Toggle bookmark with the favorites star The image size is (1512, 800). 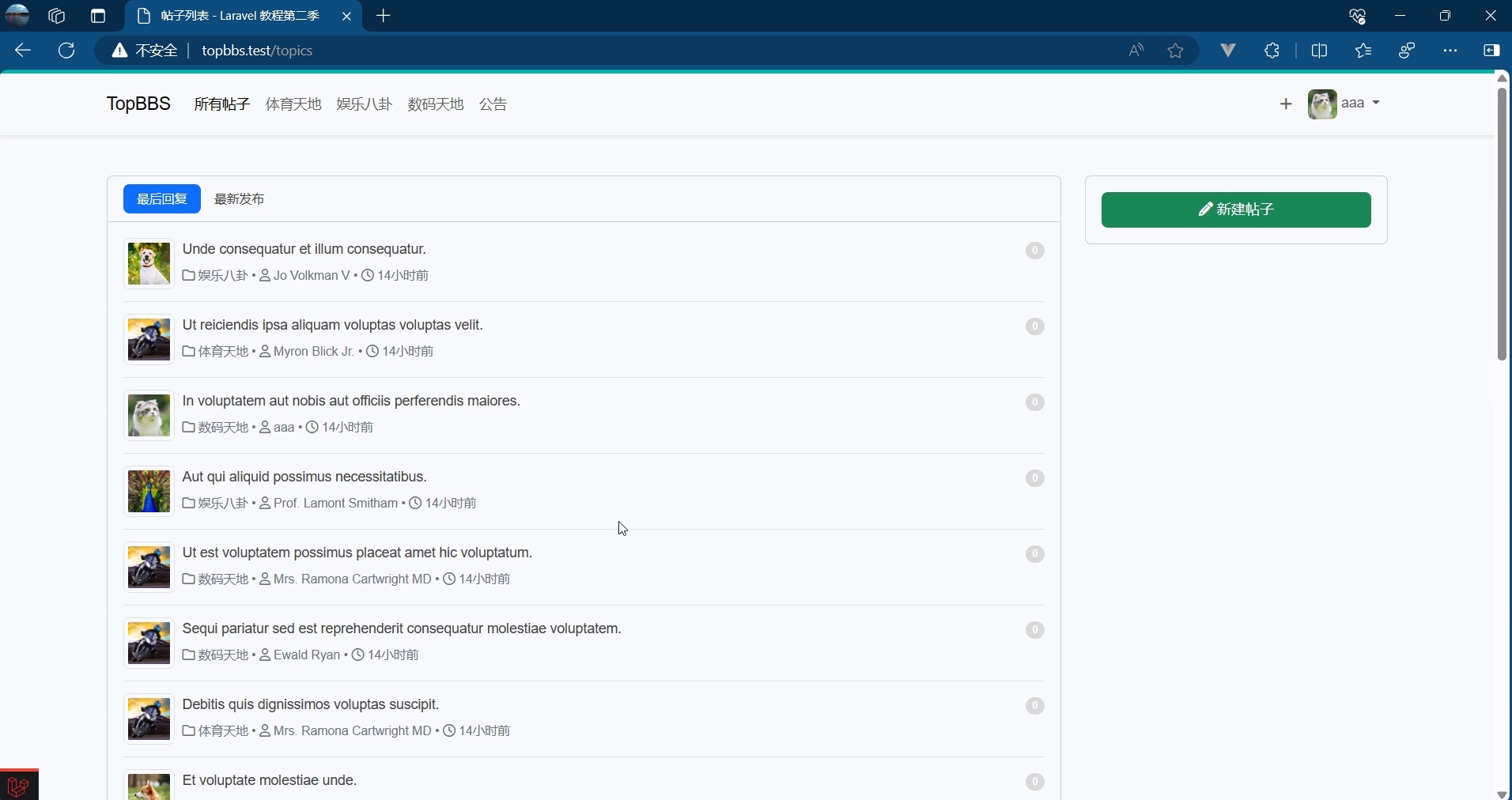click(x=1175, y=50)
